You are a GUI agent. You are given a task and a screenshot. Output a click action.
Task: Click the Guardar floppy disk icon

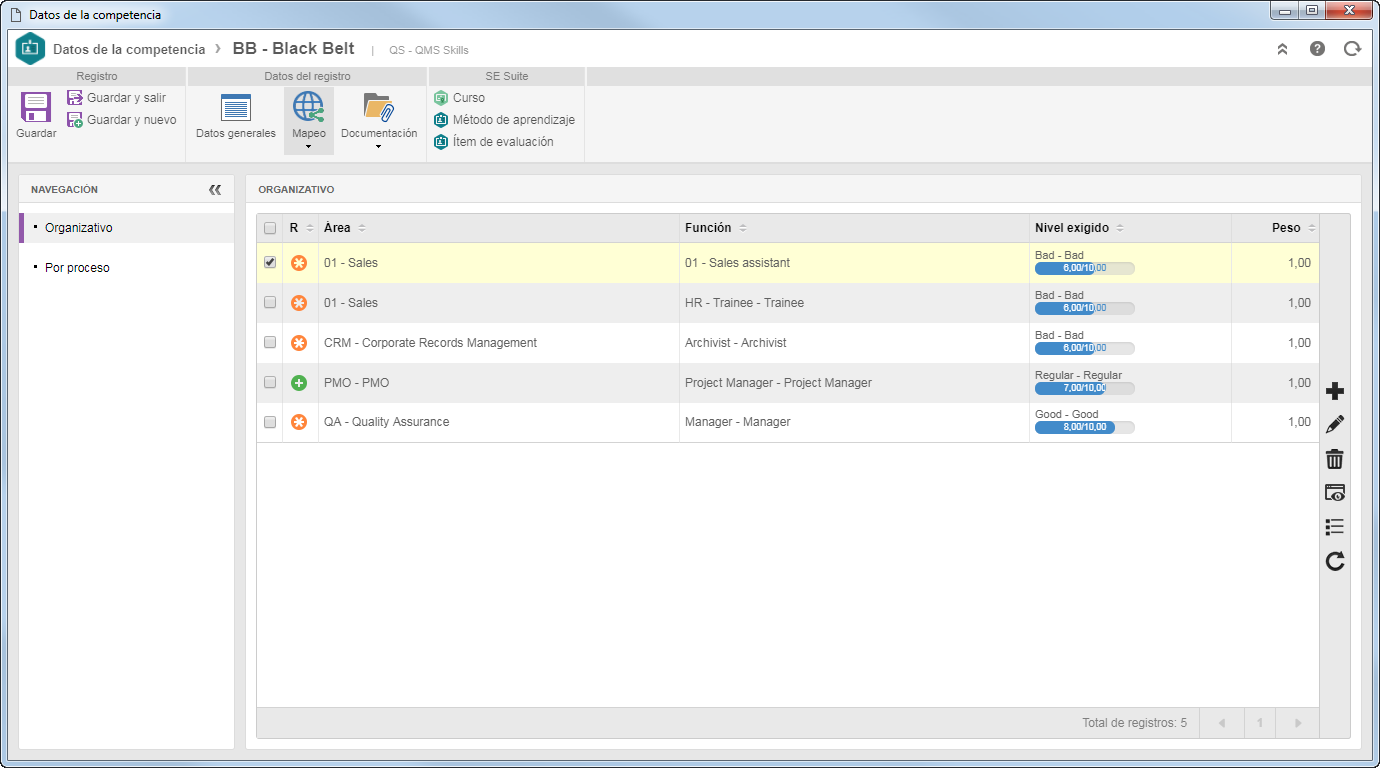[36, 107]
